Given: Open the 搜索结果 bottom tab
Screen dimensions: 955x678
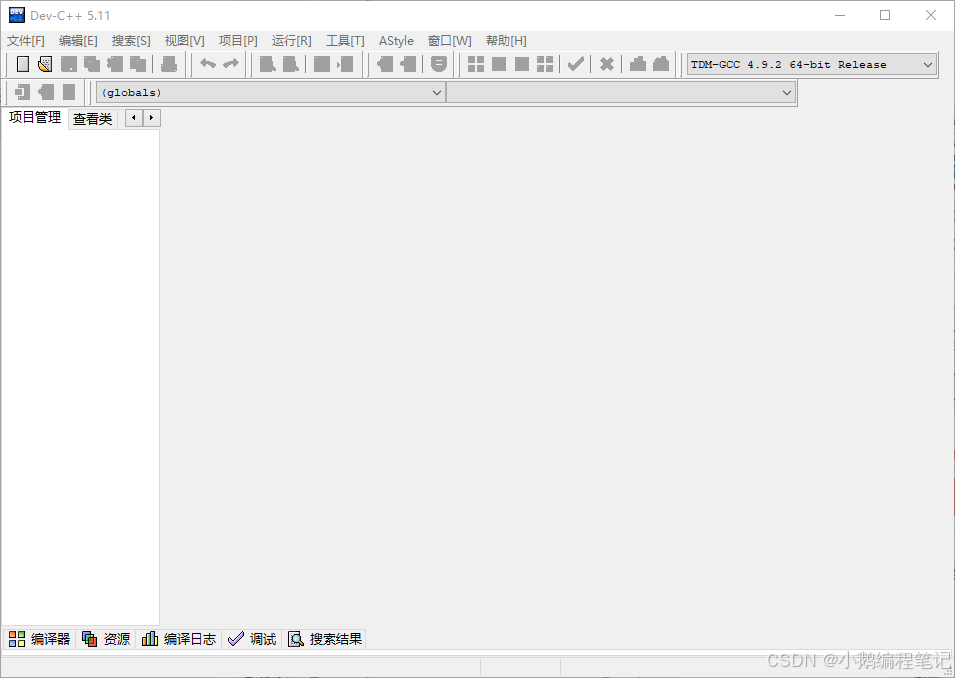Looking at the screenshot, I should (325, 639).
